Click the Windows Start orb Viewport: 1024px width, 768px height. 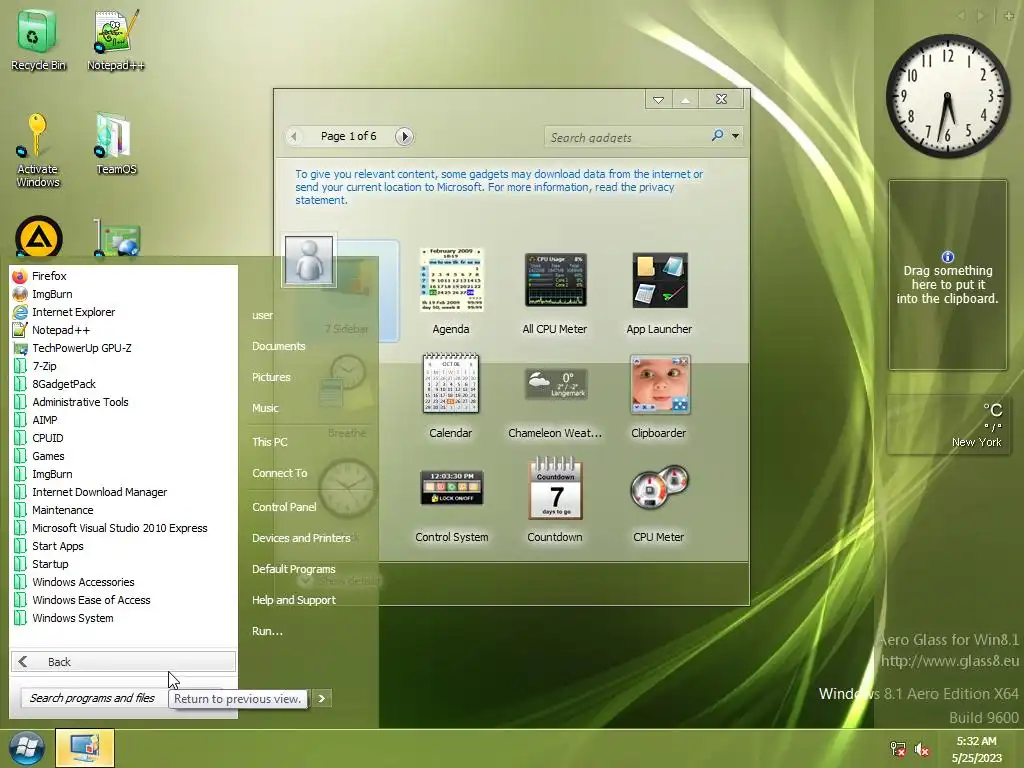click(26, 748)
